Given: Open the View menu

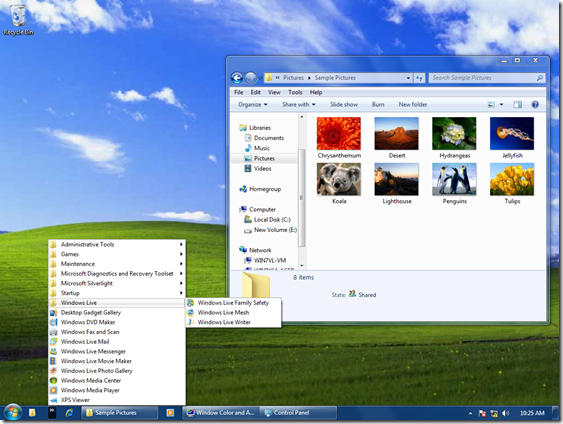Looking at the screenshot, I should tap(274, 92).
